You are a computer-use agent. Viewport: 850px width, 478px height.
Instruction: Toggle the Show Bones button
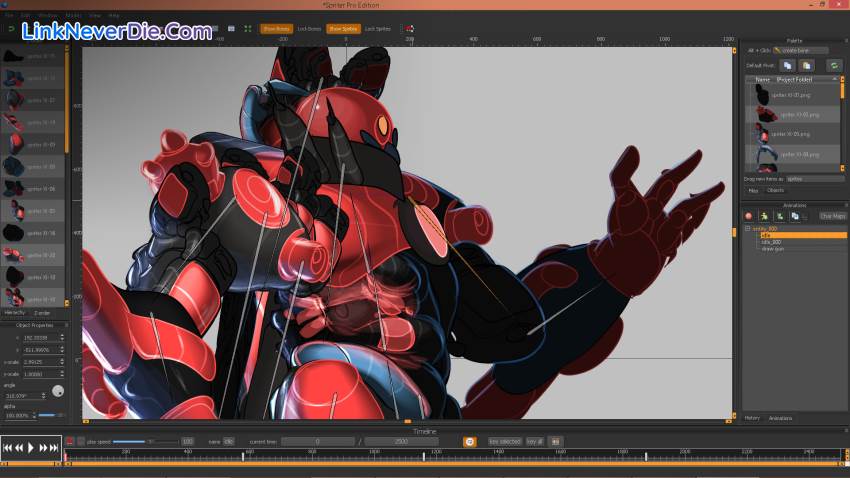click(x=275, y=29)
